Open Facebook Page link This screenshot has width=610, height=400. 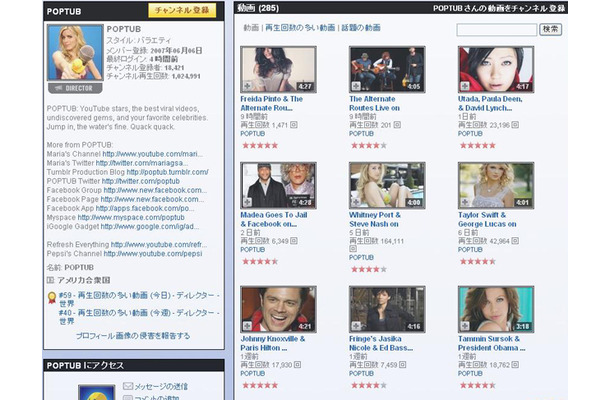point(152,199)
